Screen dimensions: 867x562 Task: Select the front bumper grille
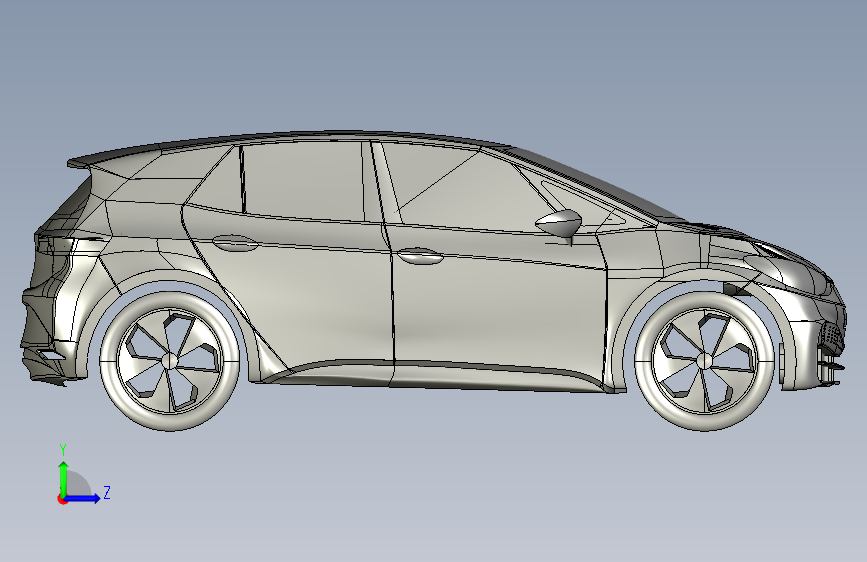[832, 337]
